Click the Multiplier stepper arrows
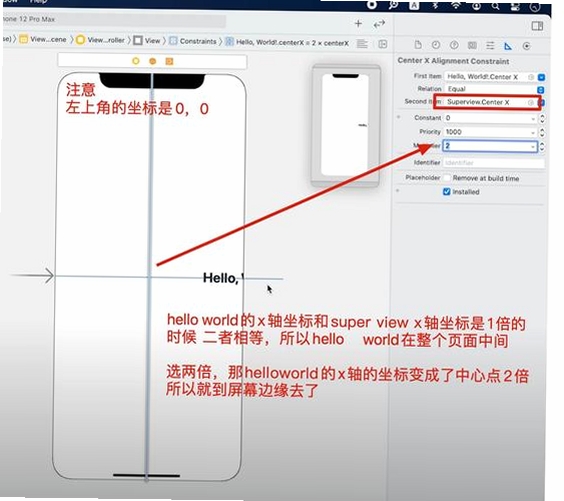 coord(542,147)
